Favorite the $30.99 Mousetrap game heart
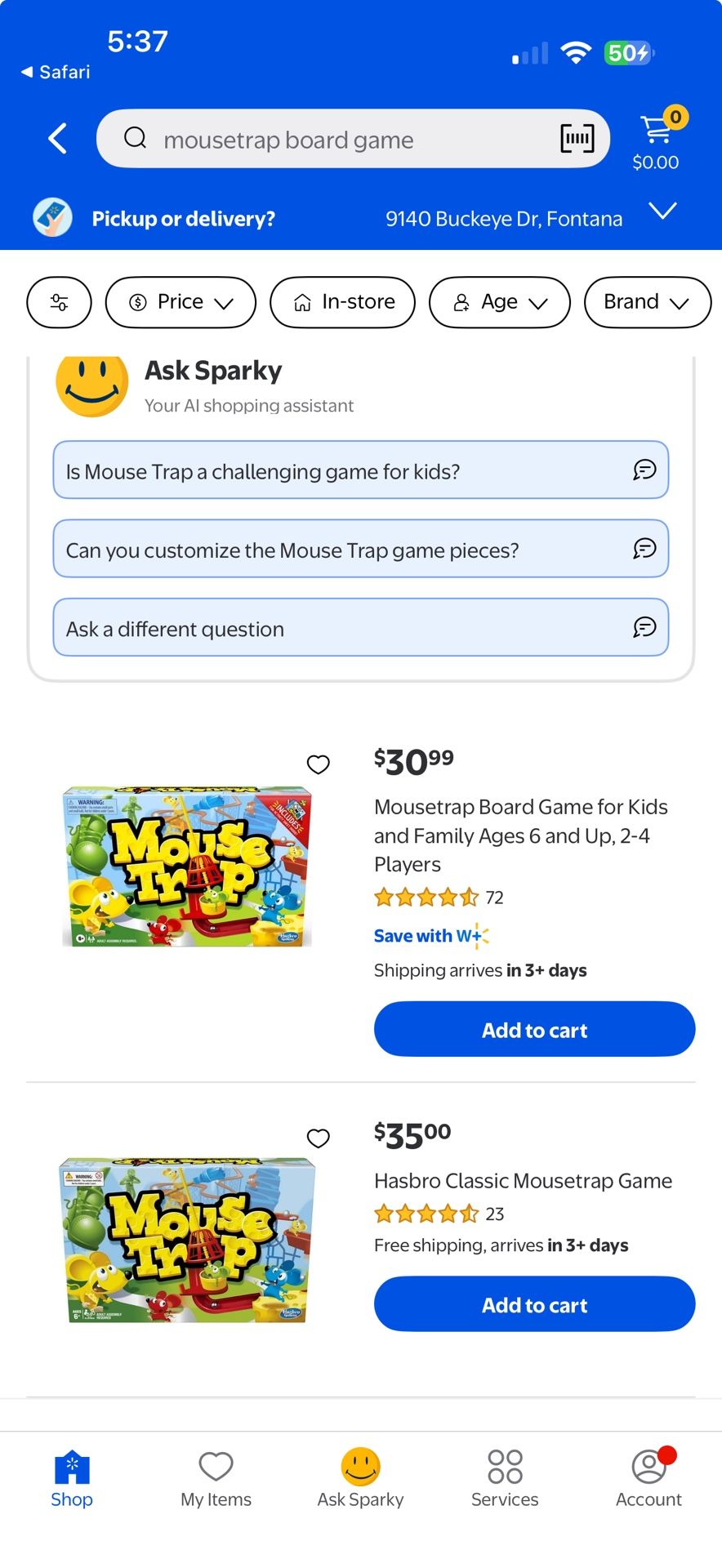The height and width of the screenshot is (1568, 722). pyautogui.click(x=318, y=764)
